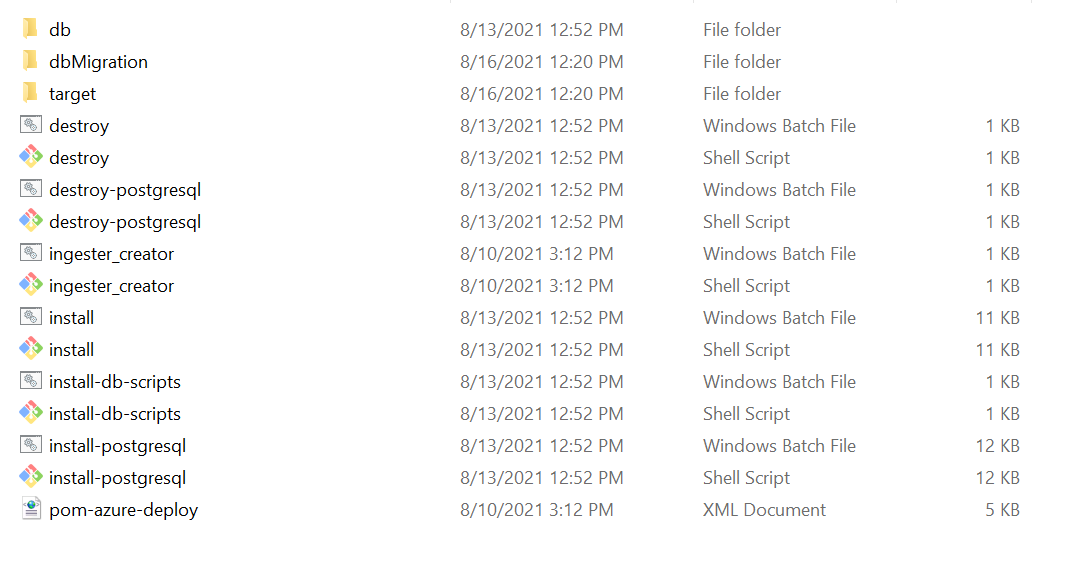Select the install batch file name
Image resolution: width=1072 pixels, height=564 pixels.
(72, 318)
